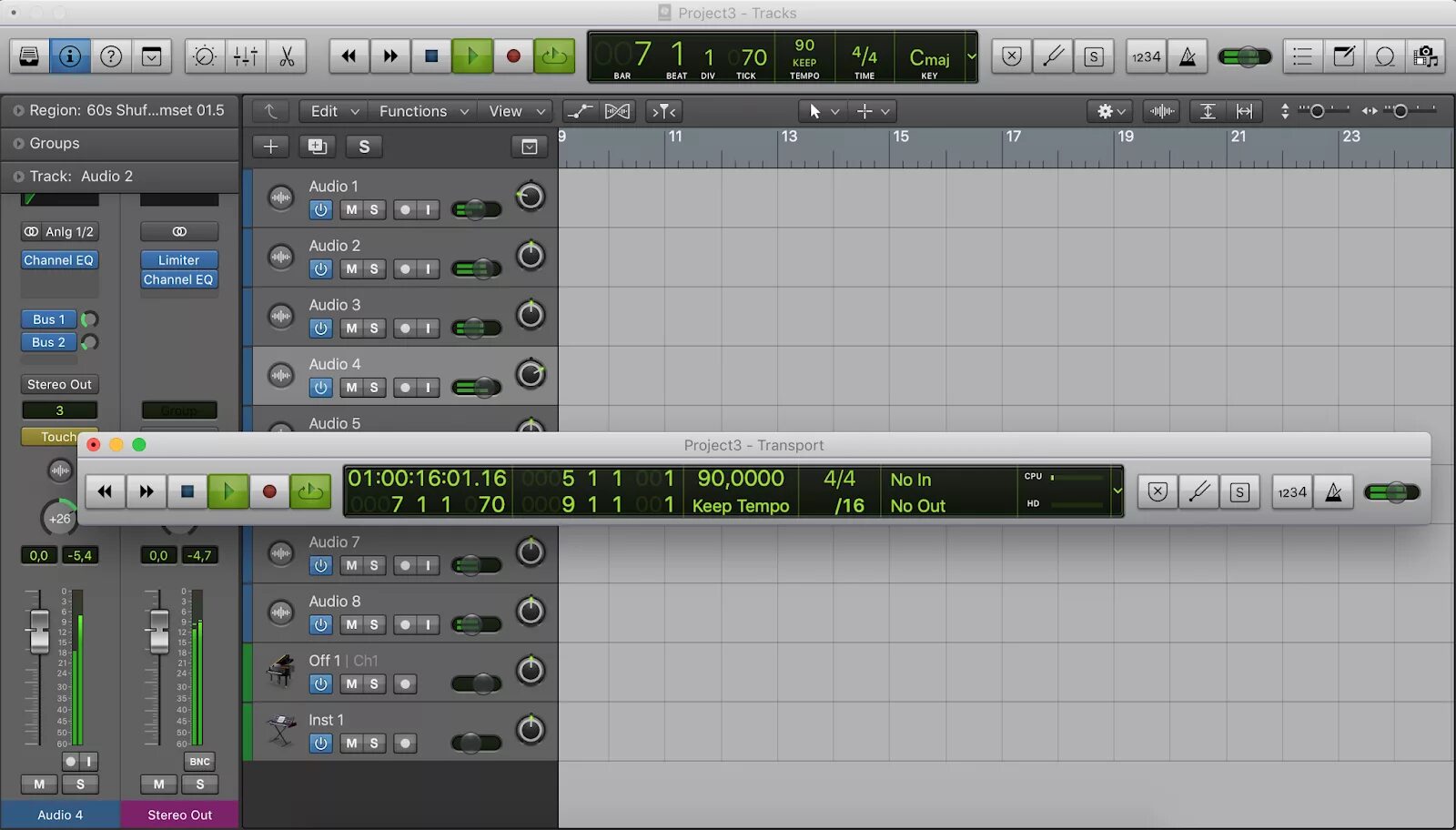Open Channel EQ plug-in on Audio 4 strip
The width and height of the screenshot is (1456, 830).
[59, 260]
